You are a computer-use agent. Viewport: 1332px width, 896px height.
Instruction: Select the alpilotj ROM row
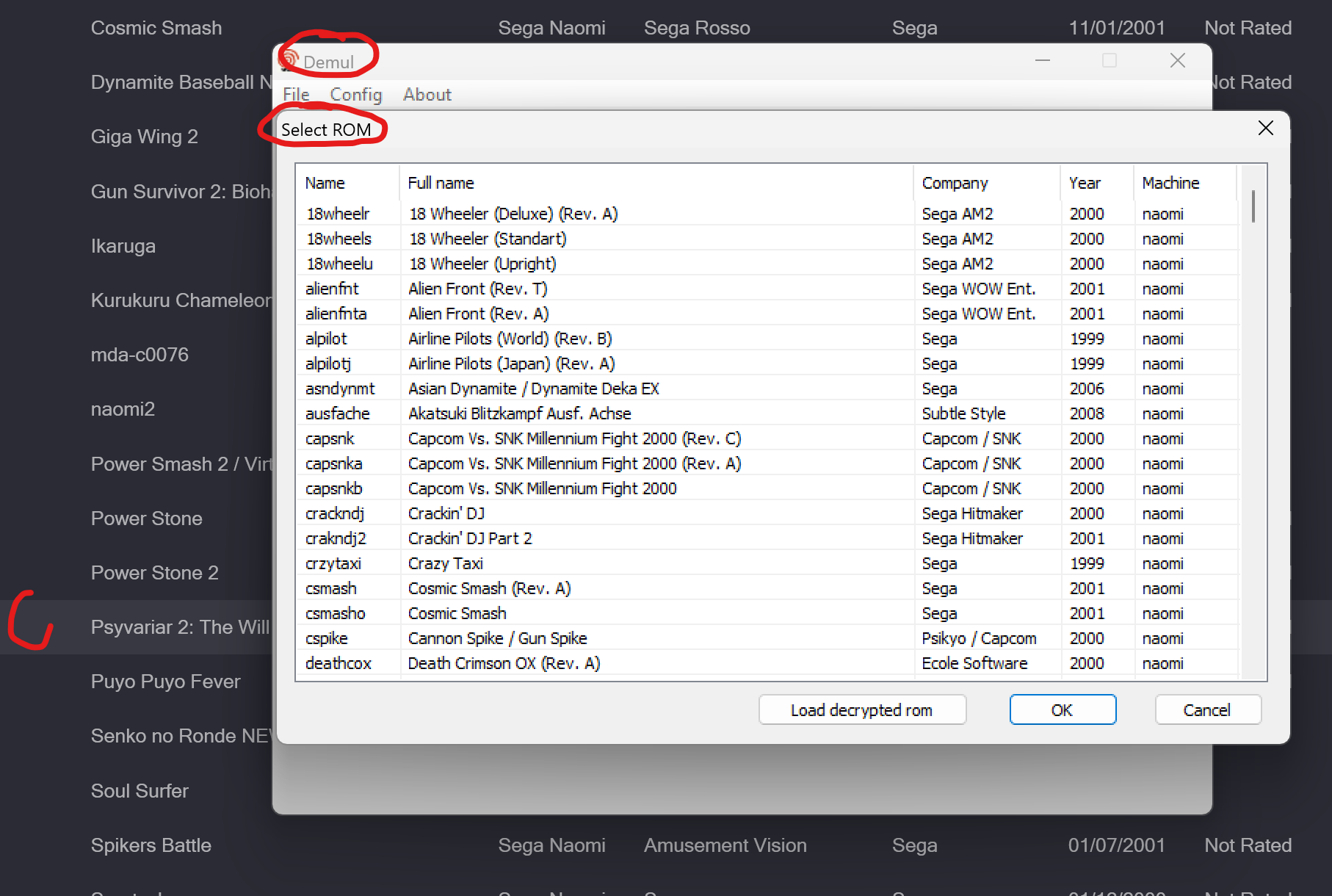click(x=767, y=364)
